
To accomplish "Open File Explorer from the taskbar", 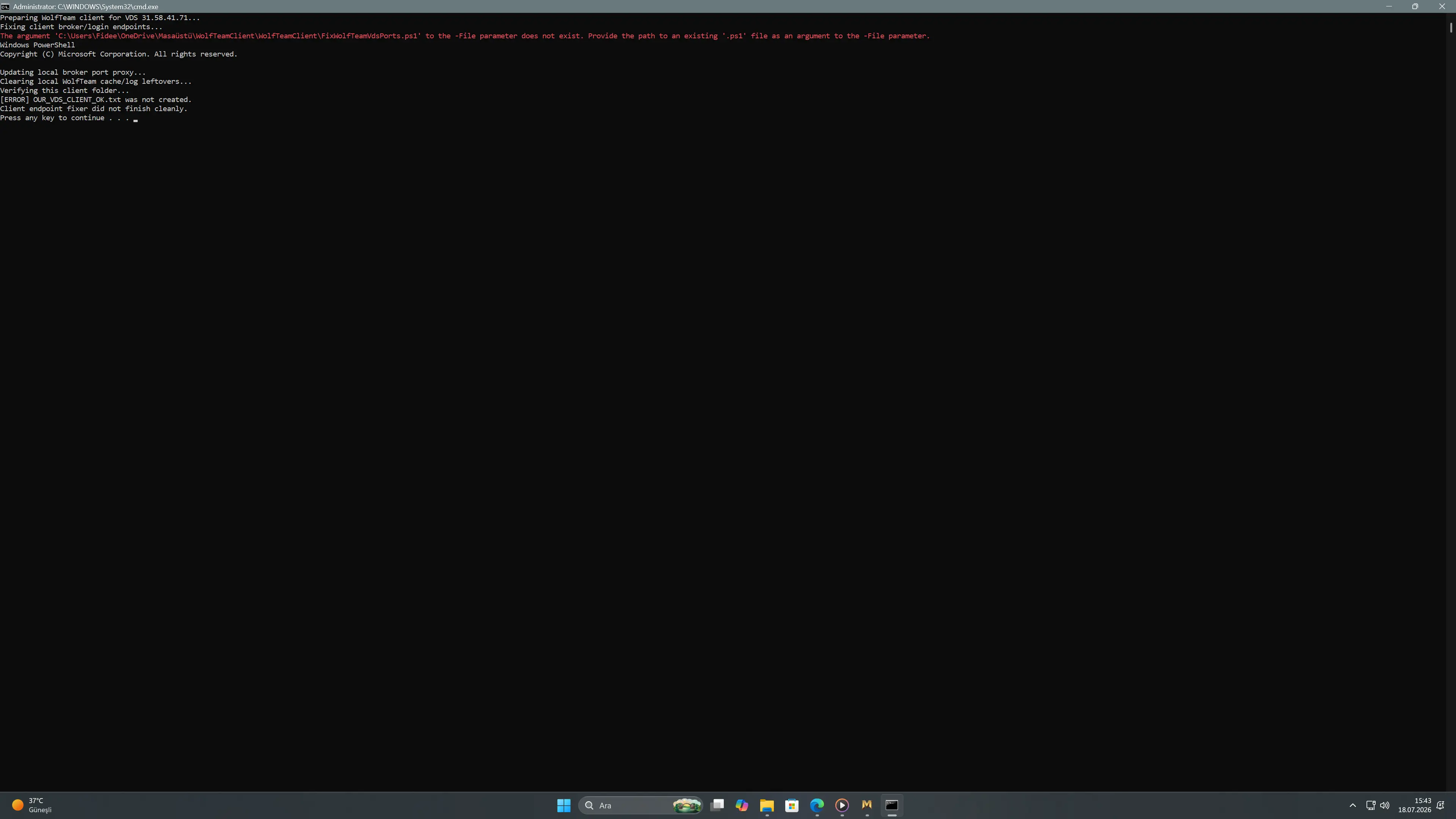I will [x=767, y=805].
